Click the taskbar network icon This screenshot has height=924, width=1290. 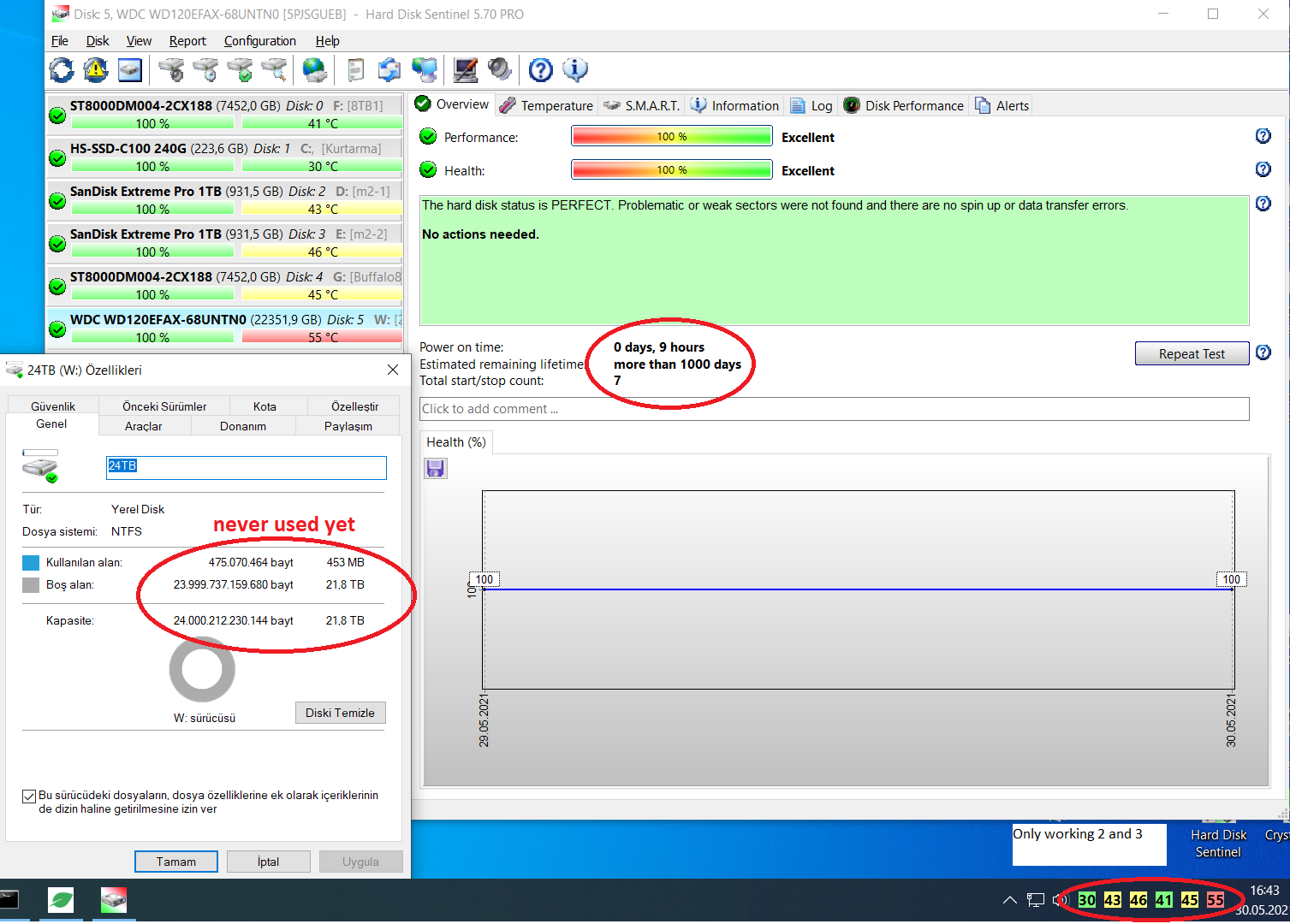tap(1036, 900)
